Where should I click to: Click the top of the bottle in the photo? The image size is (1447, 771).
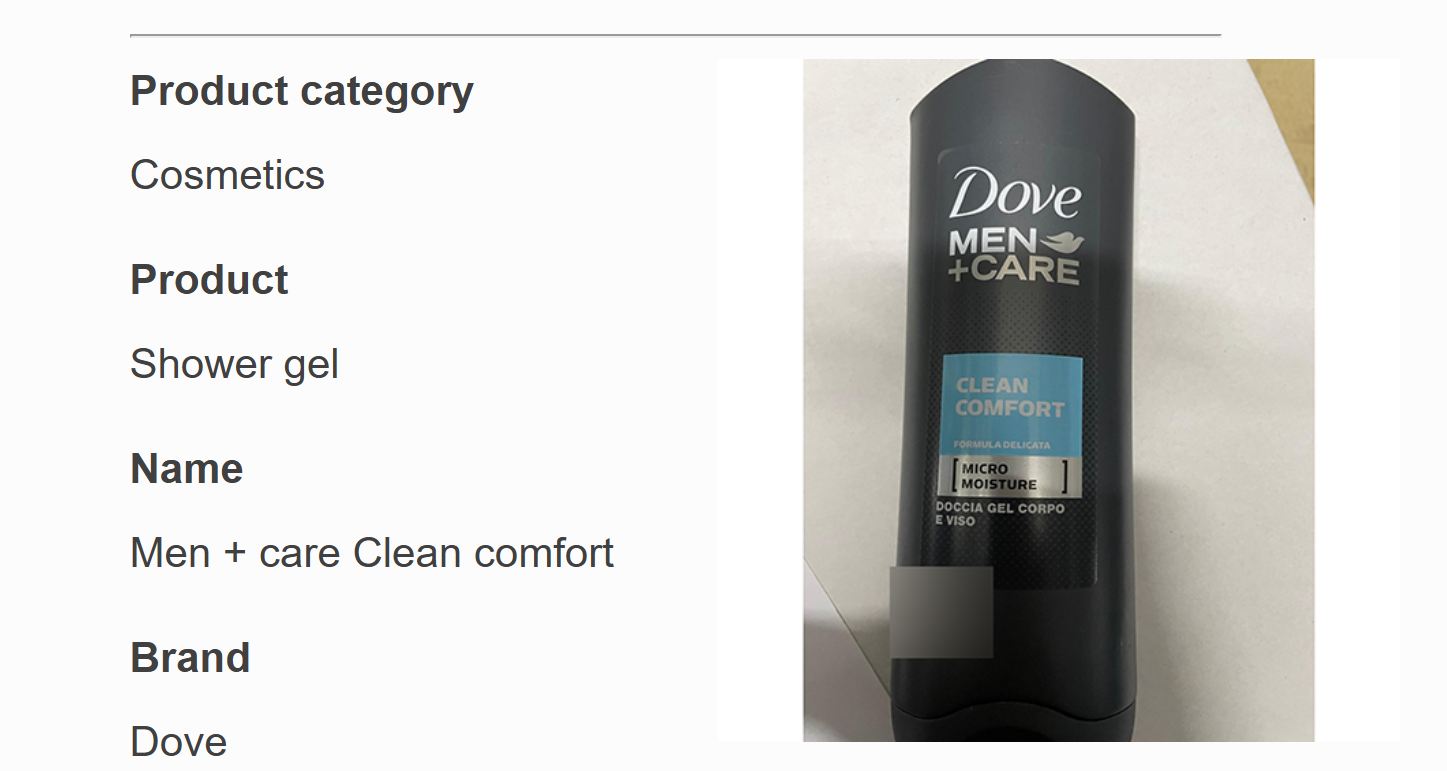pyautogui.click(x=1022, y=85)
